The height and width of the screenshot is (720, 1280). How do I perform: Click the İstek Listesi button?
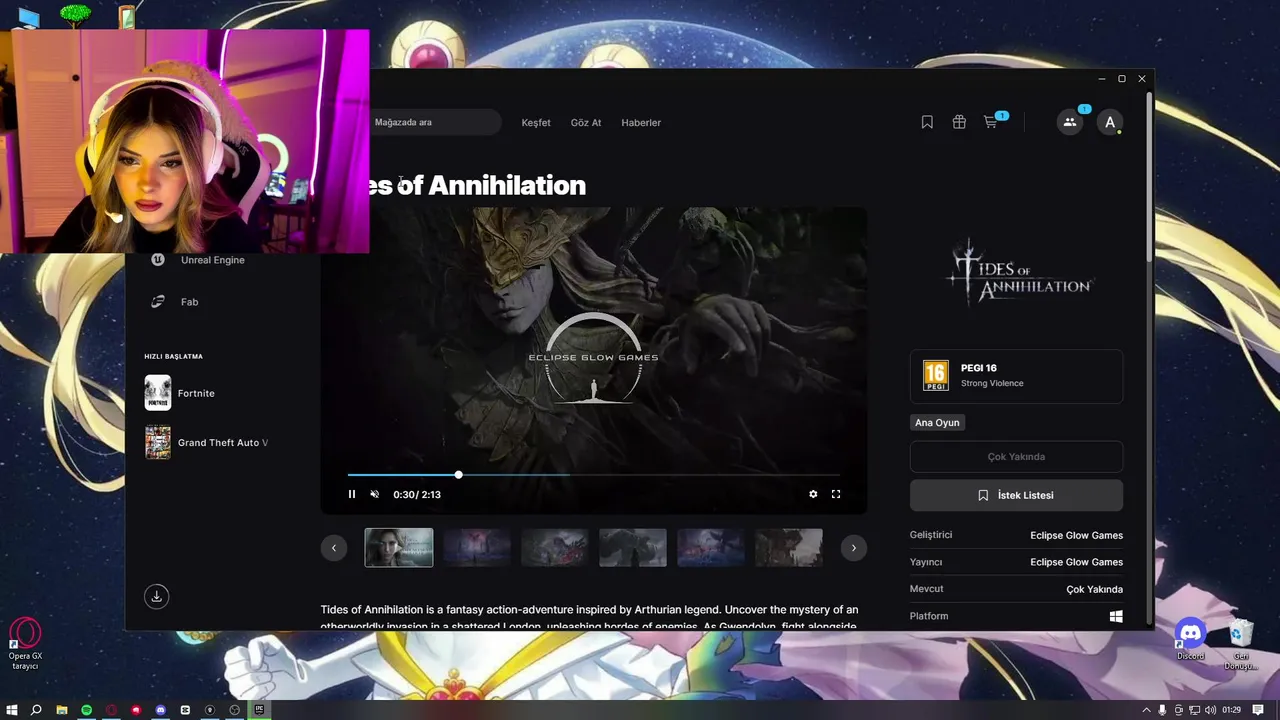1016,495
